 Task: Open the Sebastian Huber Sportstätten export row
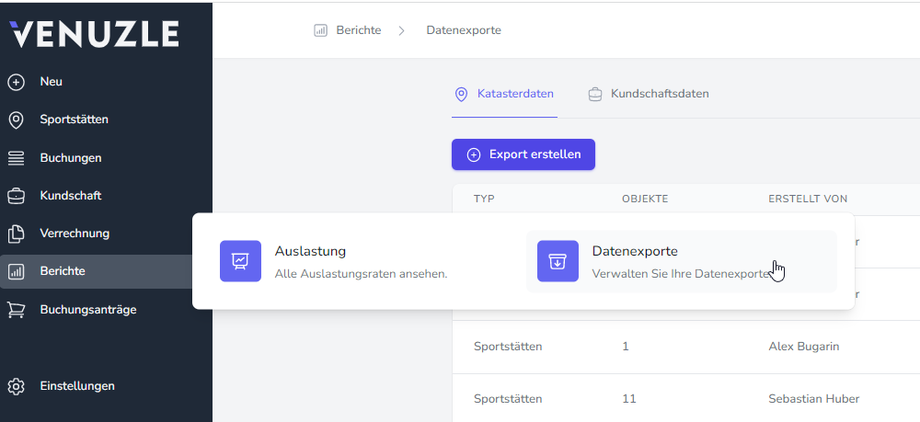[660, 398]
